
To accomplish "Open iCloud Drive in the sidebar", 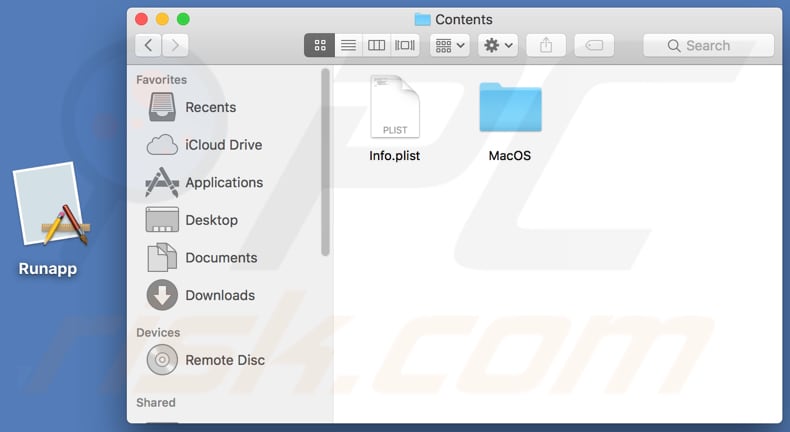I will click(x=224, y=145).
